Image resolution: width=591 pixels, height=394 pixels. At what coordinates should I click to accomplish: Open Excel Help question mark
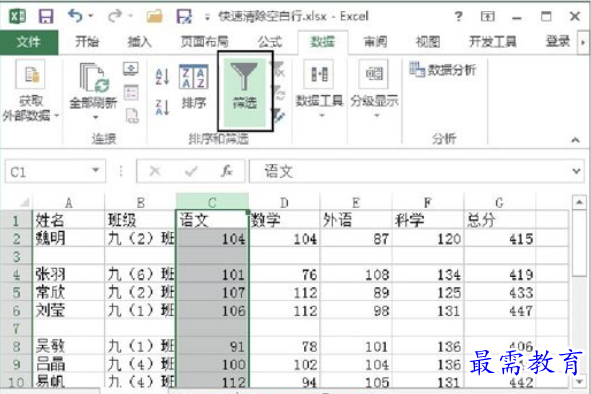coord(458,16)
